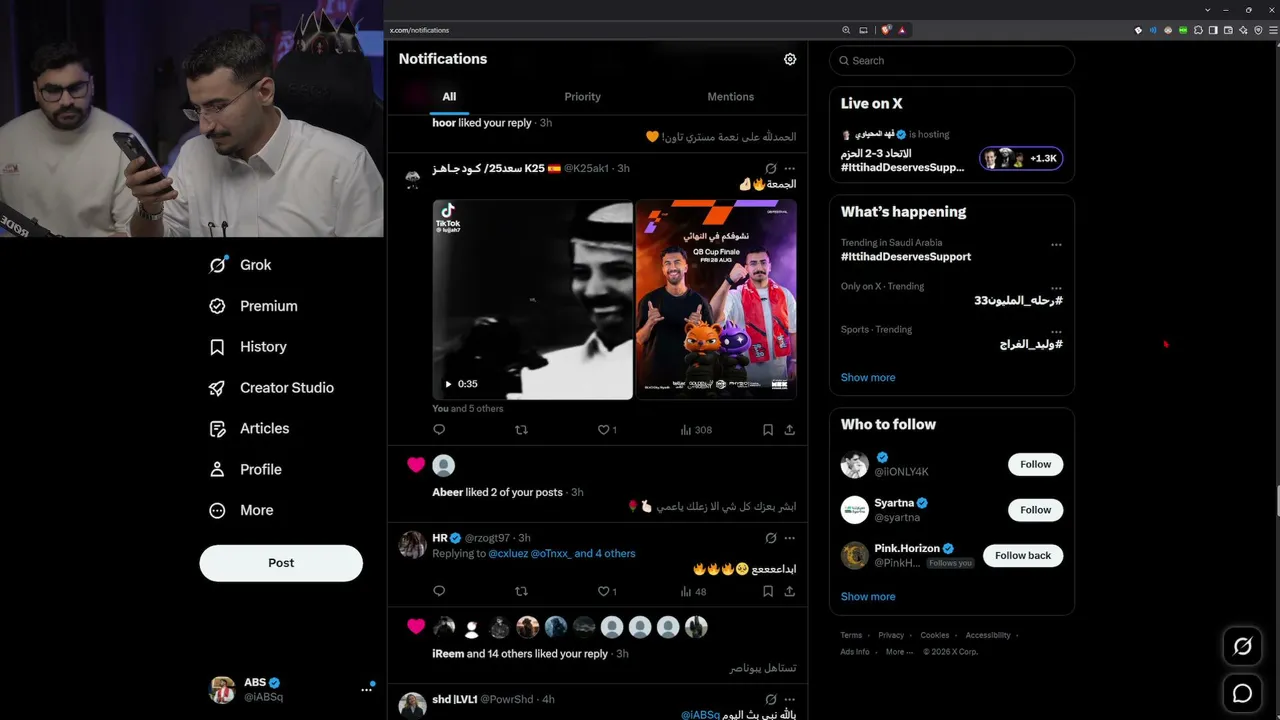Click the Search input field
Viewport: 1280px width, 720px height.
[952, 61]
